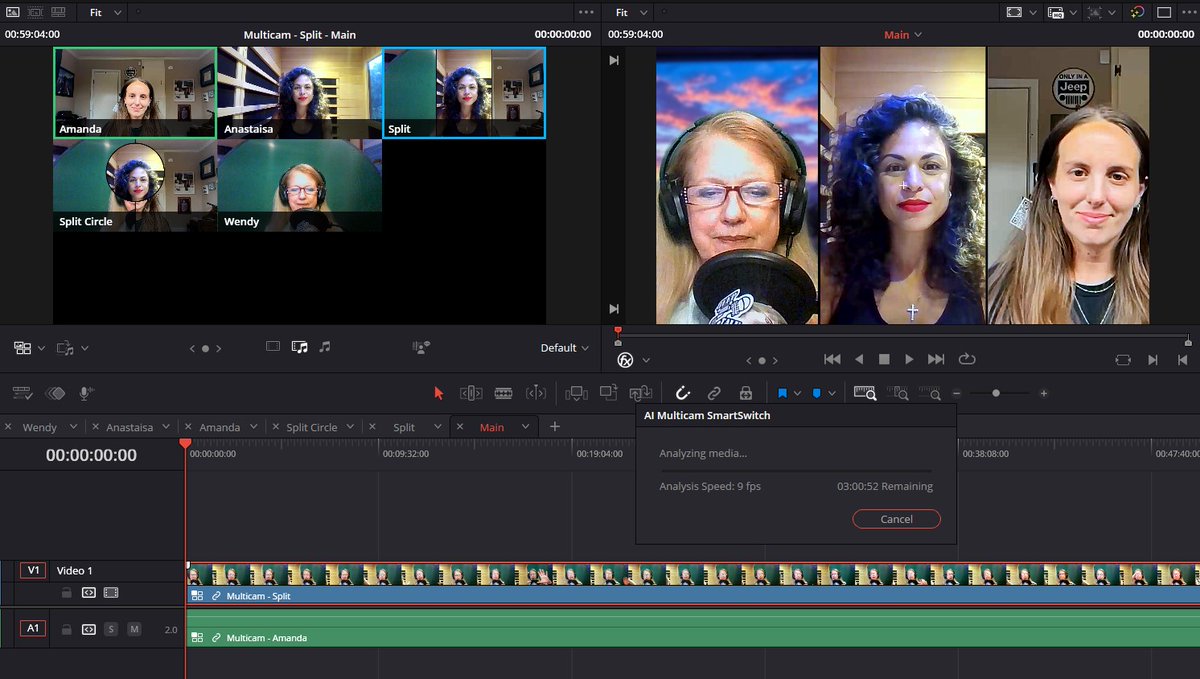This screenshot has width=1200, height=679.
Task: Open the Timeline find tool icon
Action: (864, 392)
